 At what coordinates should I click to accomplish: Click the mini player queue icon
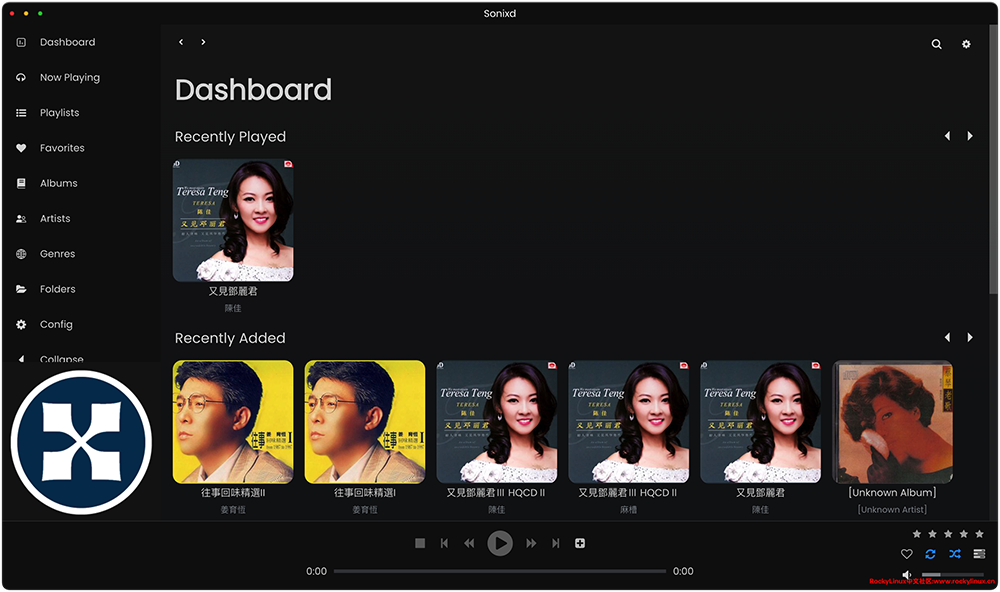click(x=979, y=554)
